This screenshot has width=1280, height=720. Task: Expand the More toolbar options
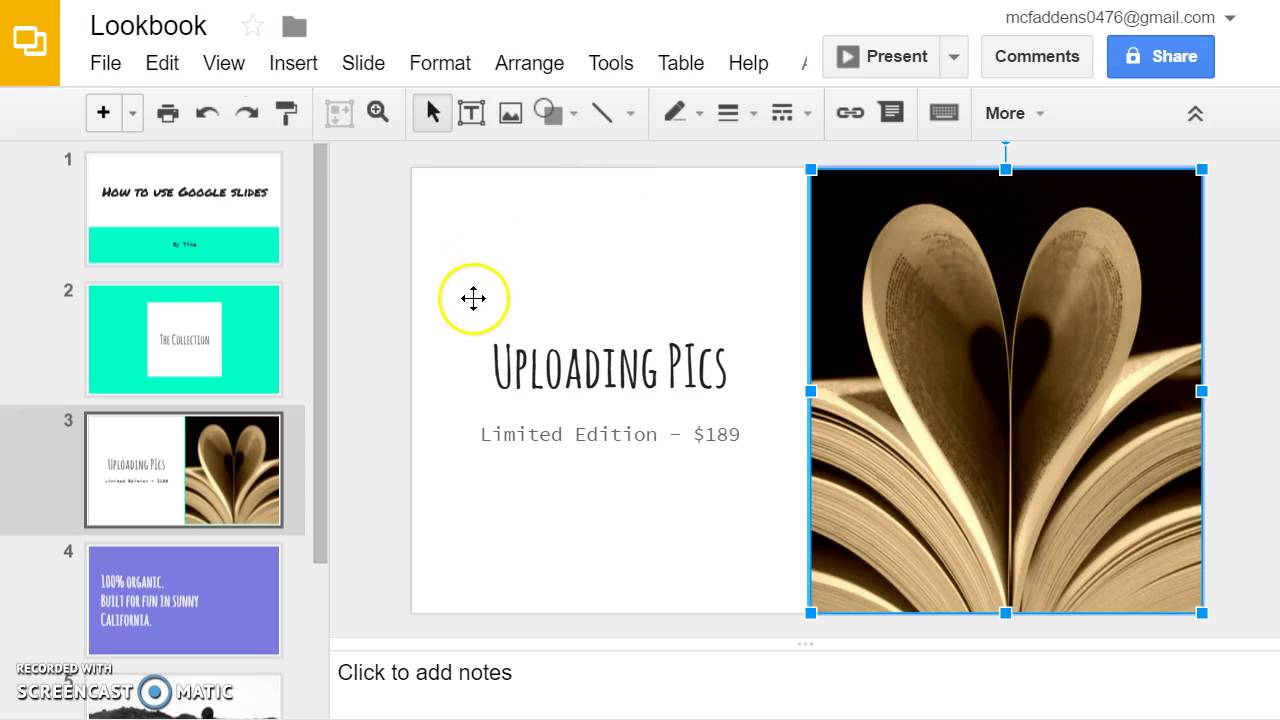tap(1014, 113)
